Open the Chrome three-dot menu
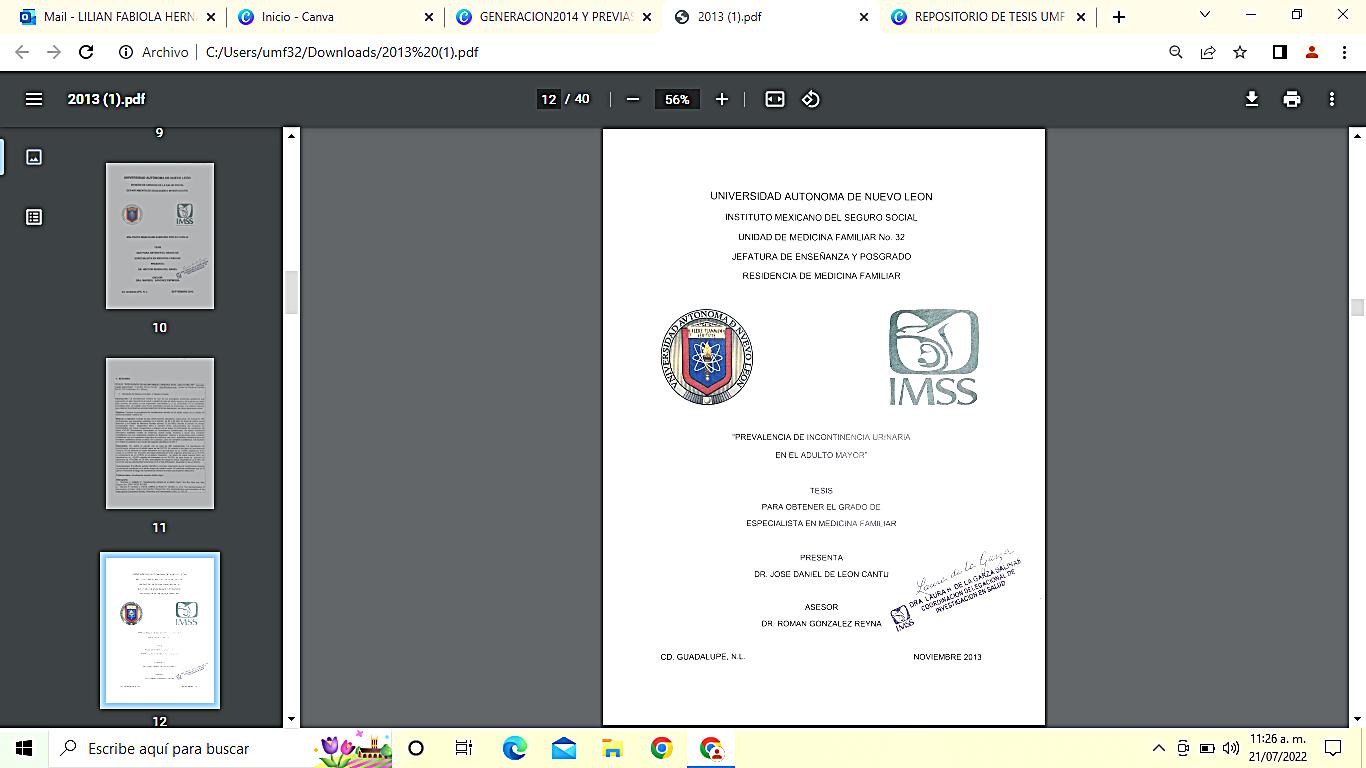Viewport: 1366px width, 768px height. tap(1343, 52)
